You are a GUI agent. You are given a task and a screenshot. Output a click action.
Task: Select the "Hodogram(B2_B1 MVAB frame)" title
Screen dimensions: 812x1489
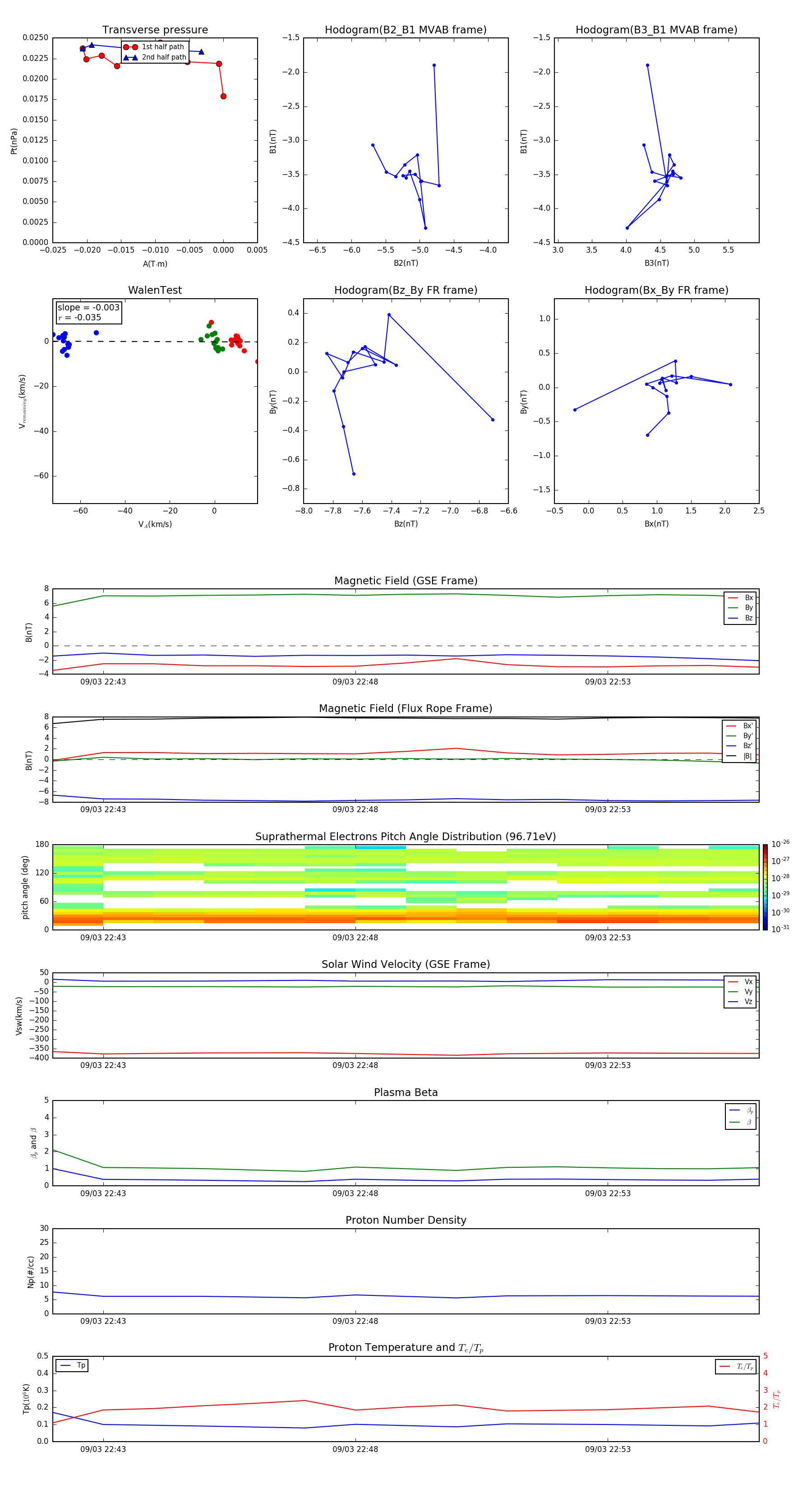point(406,29)
